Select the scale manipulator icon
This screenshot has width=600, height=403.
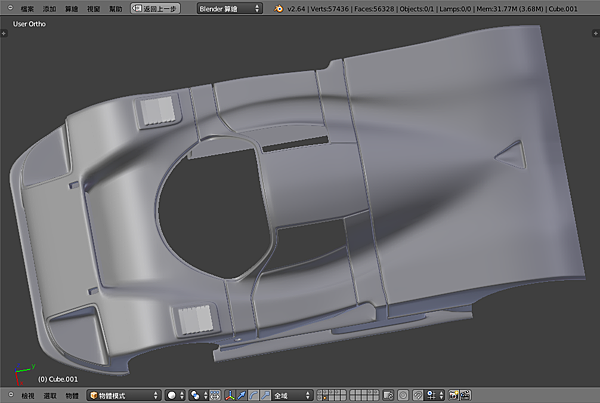(266, 395)
